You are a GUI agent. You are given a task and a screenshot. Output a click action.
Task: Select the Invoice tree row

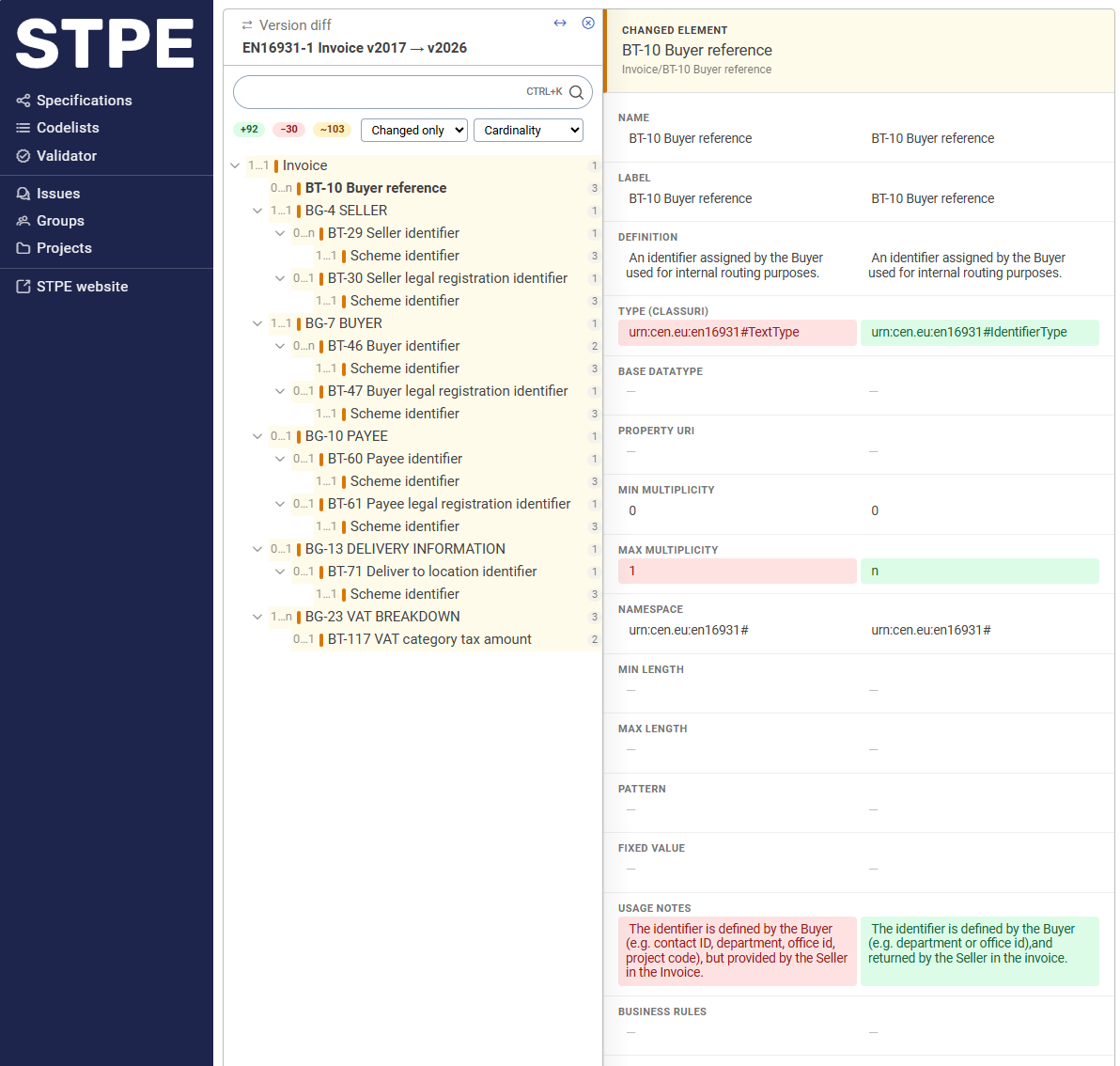tap(424, 165)
